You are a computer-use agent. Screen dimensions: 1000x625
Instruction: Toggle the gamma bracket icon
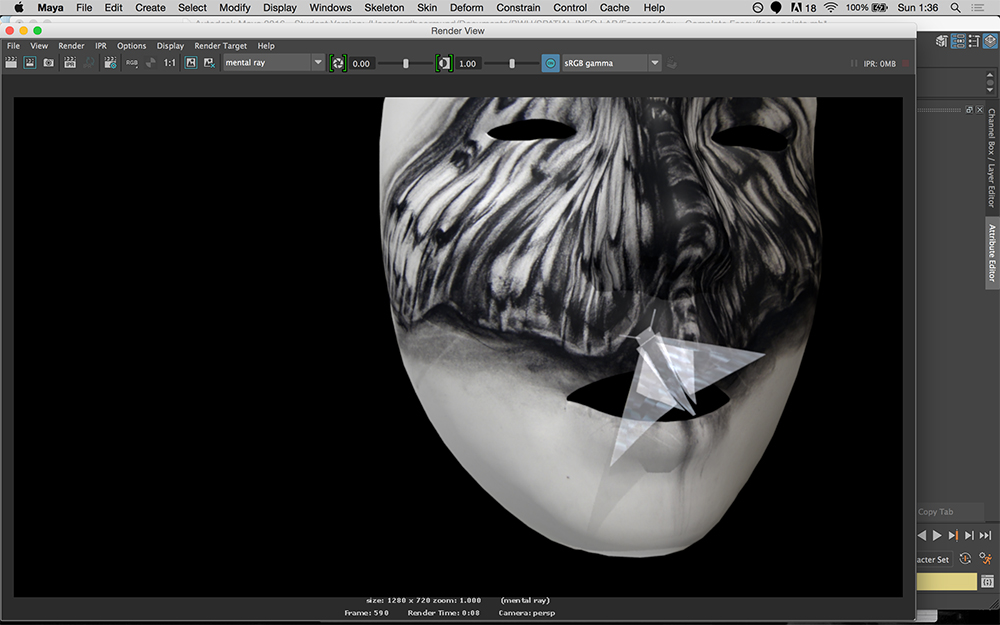(444, 63)
